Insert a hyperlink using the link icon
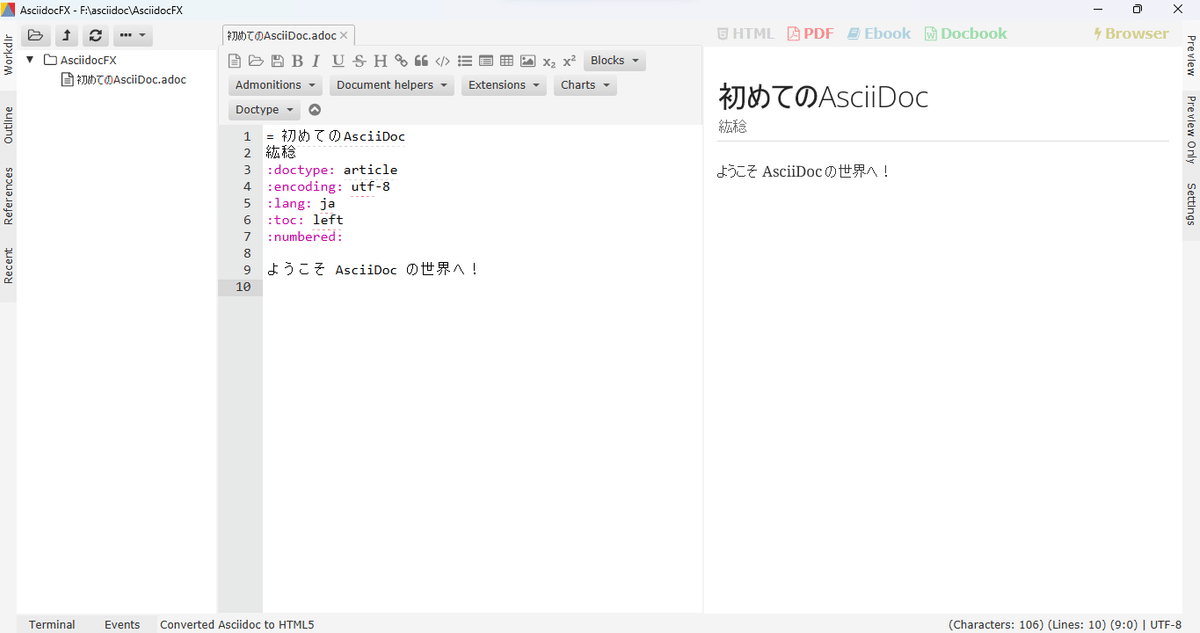This screenshot has height=633, width=1200. pyautogui.click(x=400, y=60)
